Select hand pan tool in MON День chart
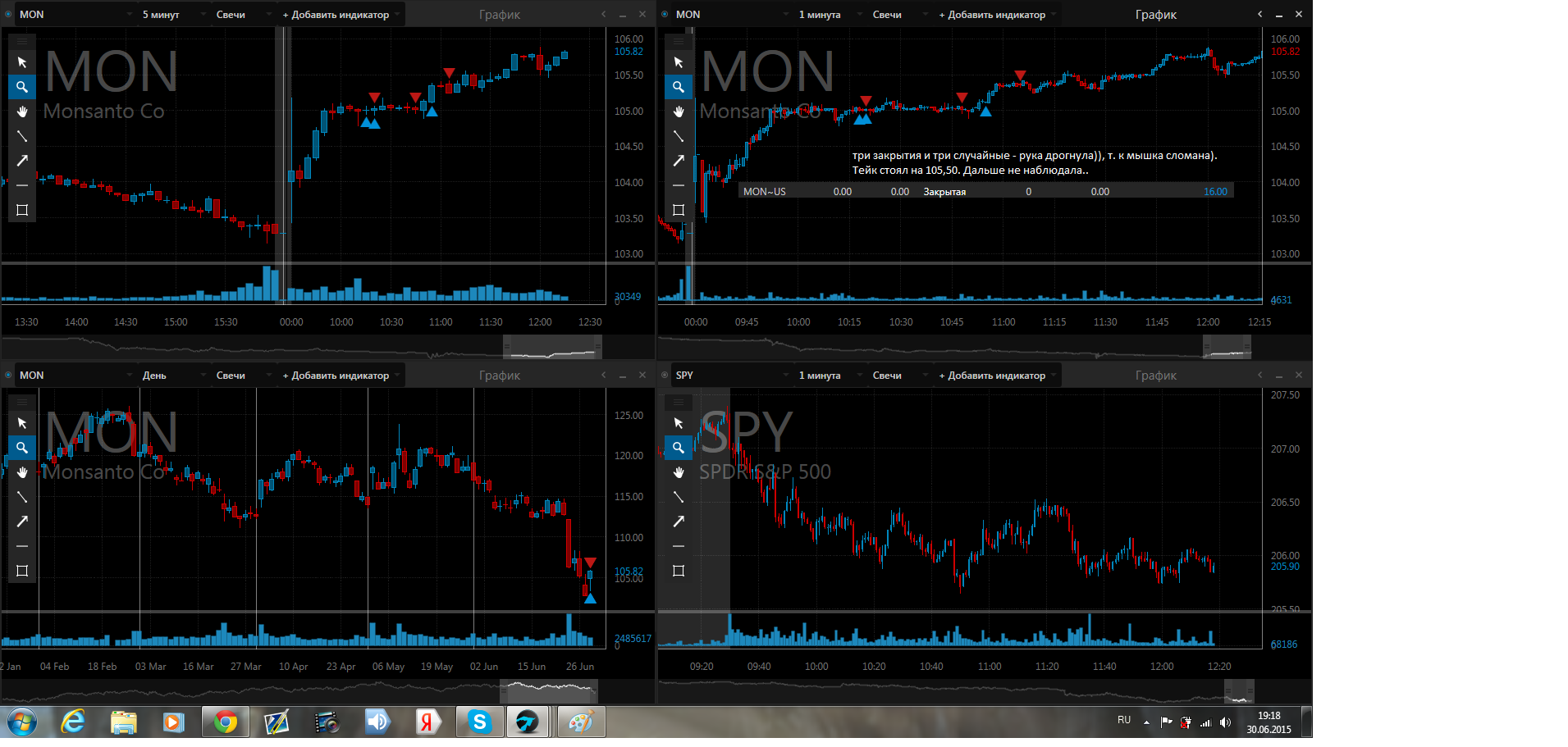 pyautogui.click(x=22, y=472)
